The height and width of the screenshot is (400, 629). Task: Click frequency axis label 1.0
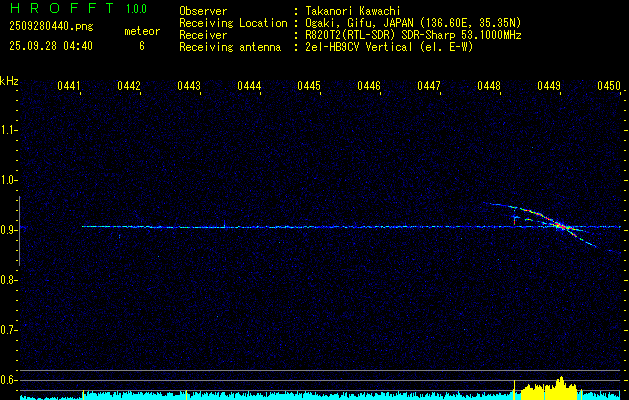(8, 180)
